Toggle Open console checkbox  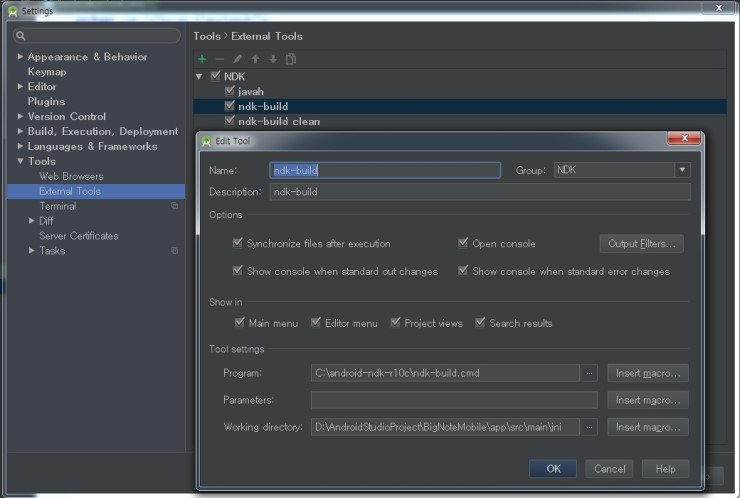pyautogui.click(x=463, y=243)
